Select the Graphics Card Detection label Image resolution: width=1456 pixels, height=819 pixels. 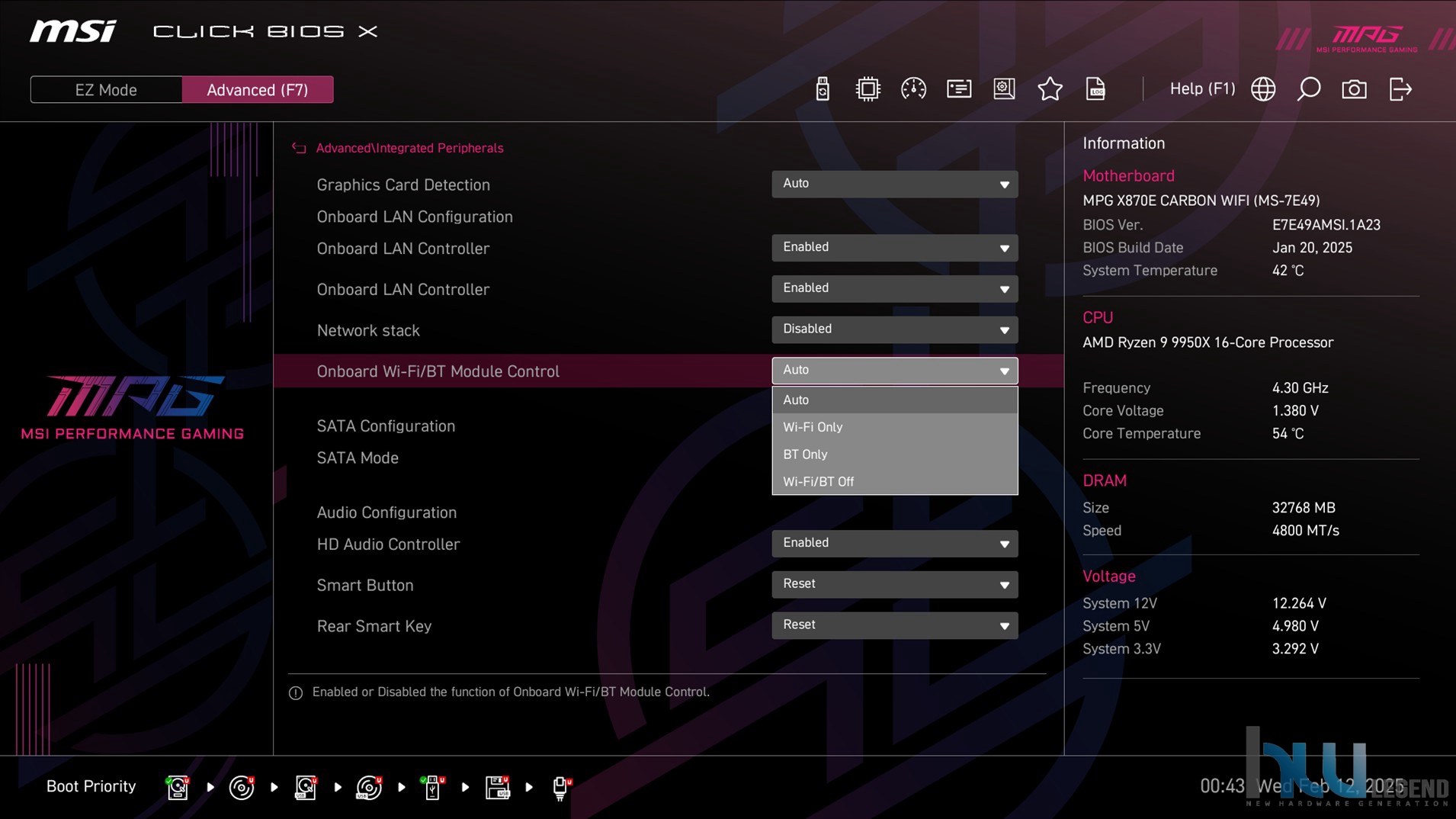(x=403, y=185)
